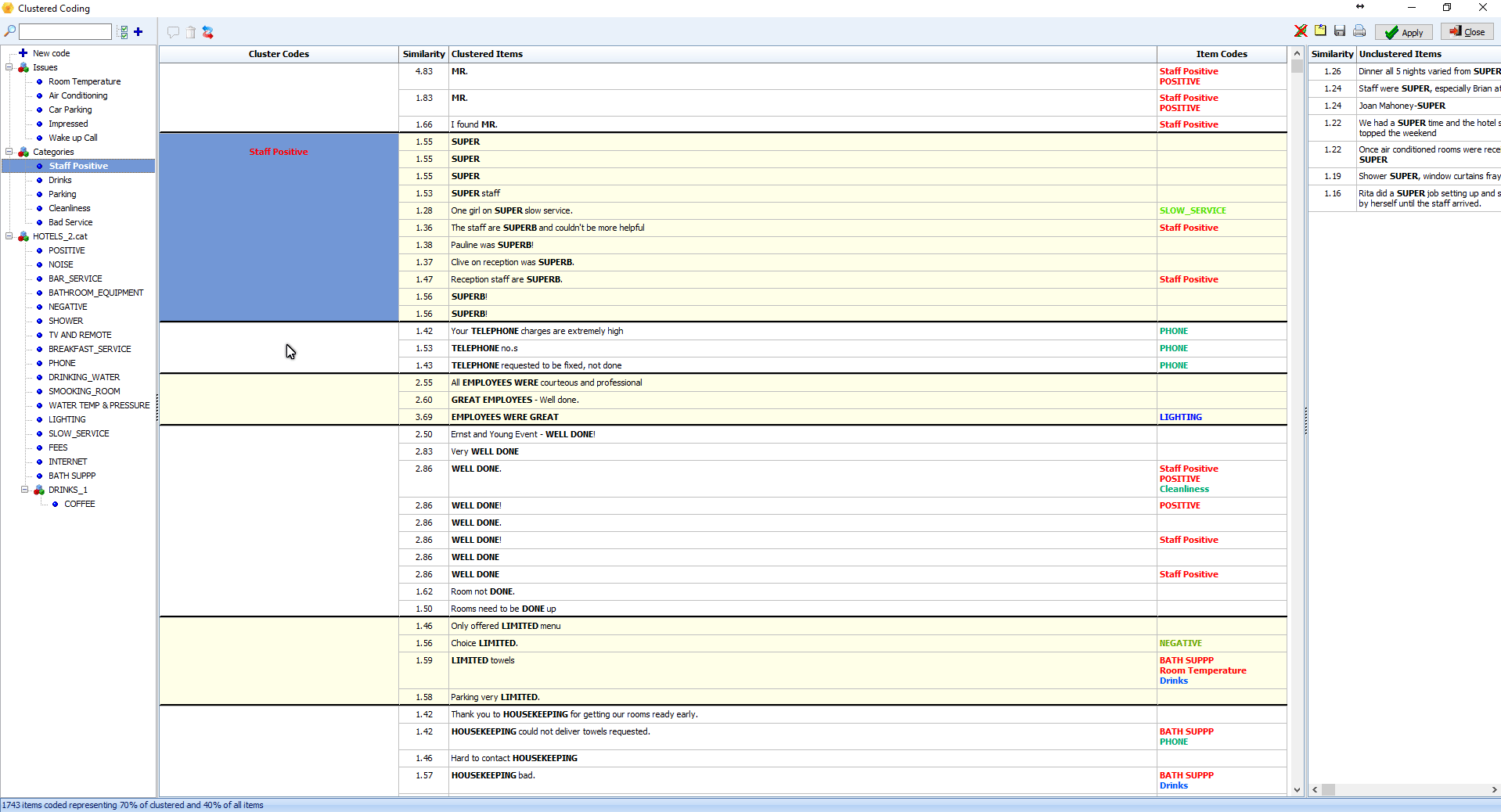1501x812 pixels.
Task: Select the BREAKFAST_SERVICE code in tree
Action: [x=90, y=349]
